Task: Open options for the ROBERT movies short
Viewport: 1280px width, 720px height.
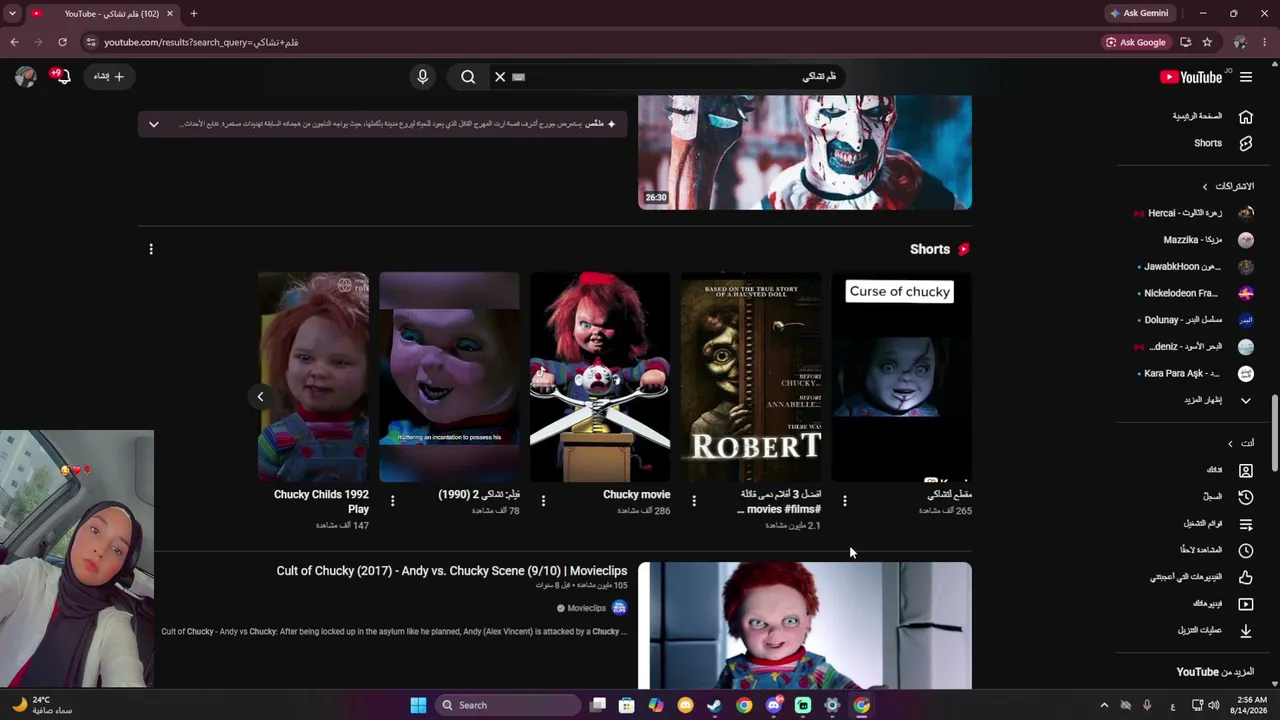Action: [694, 500]
